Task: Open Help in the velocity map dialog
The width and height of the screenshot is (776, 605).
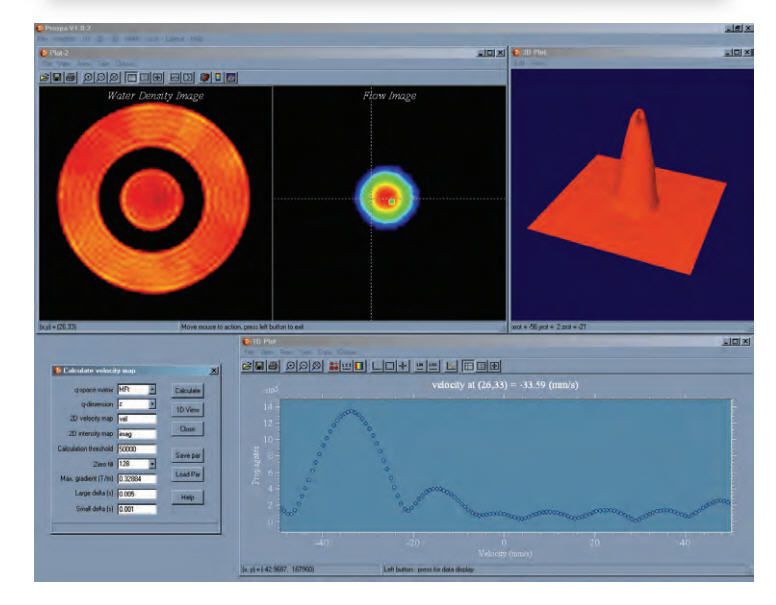Action: pyautogui.click(x=188, y=497)
